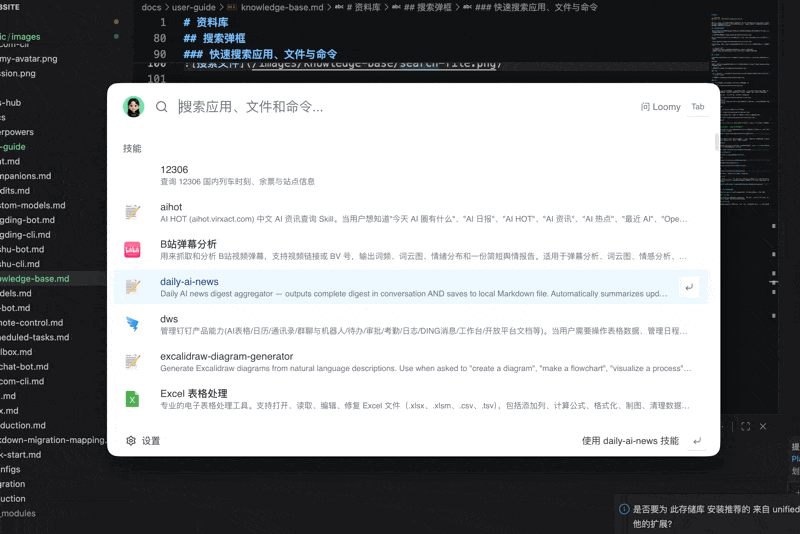This screenshot has height=534, width=800.
Task: Open shu-bot.md in the explorer
Action: pyautogui.click(x=22, y=249)
